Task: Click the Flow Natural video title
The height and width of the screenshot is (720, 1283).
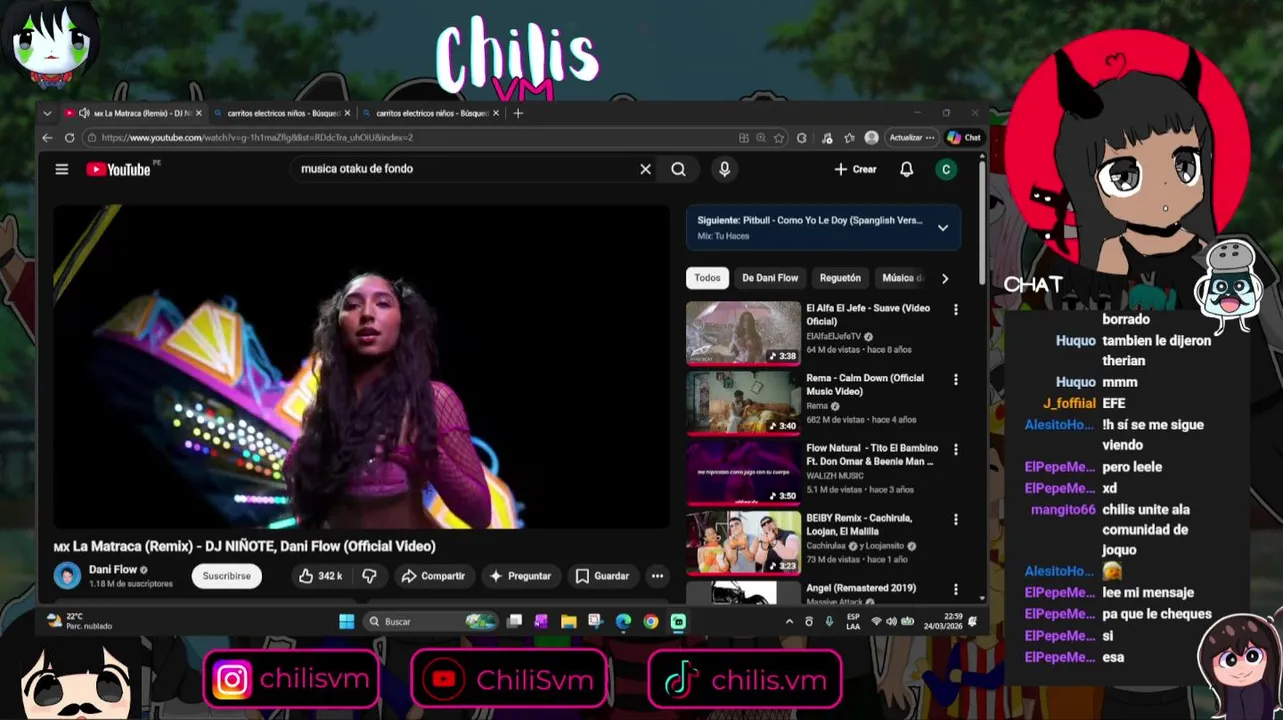Action: pos(872,454)
